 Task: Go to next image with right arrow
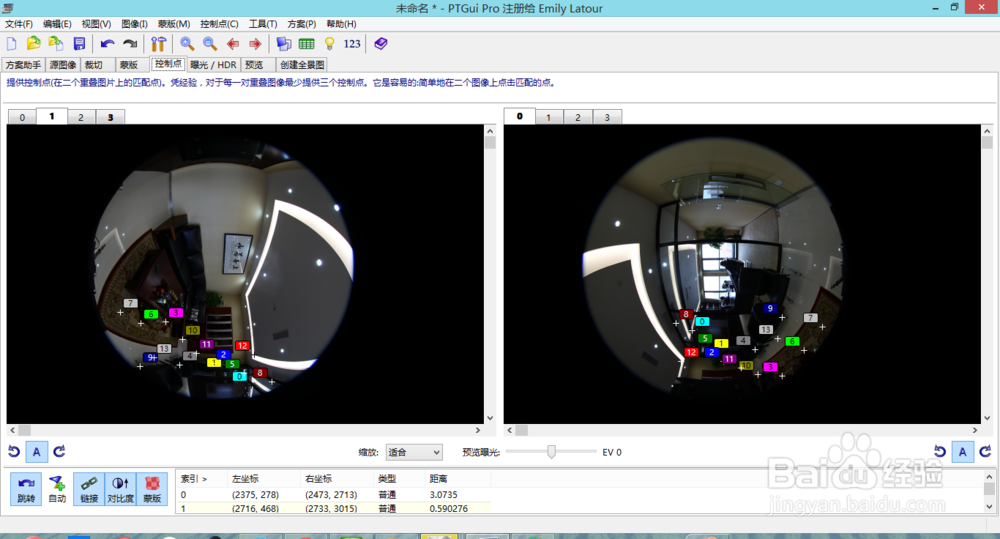tap(255, 43)
